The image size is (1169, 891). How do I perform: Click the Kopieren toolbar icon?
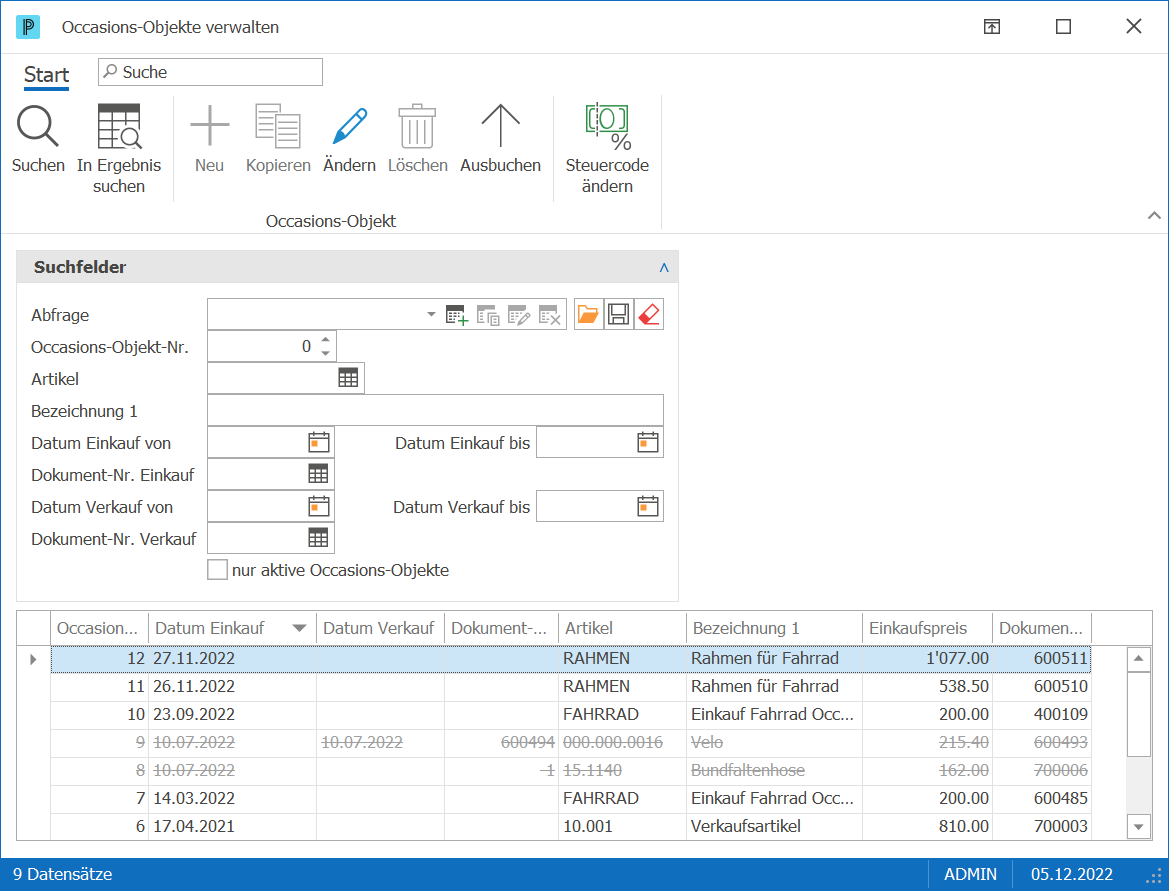pos(278,125)
